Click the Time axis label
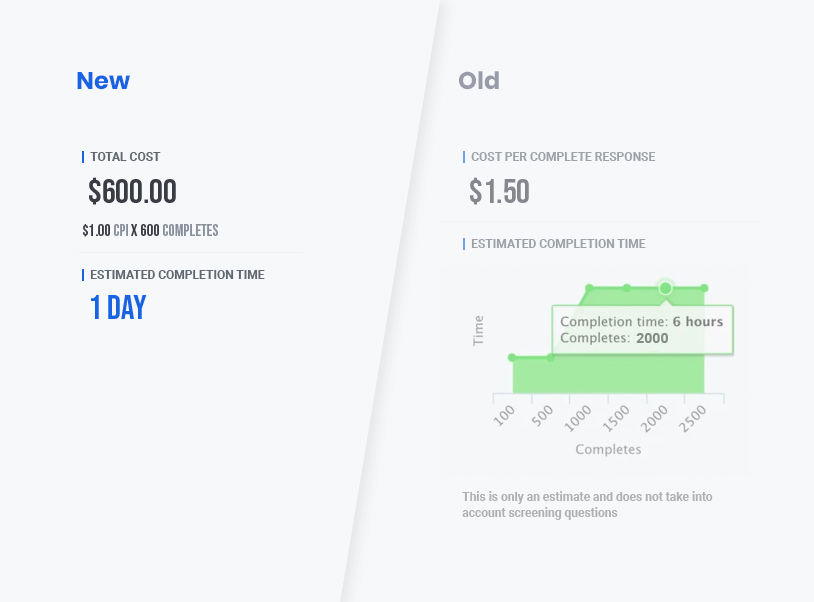 pyautogui.click(x=478, y=331)
